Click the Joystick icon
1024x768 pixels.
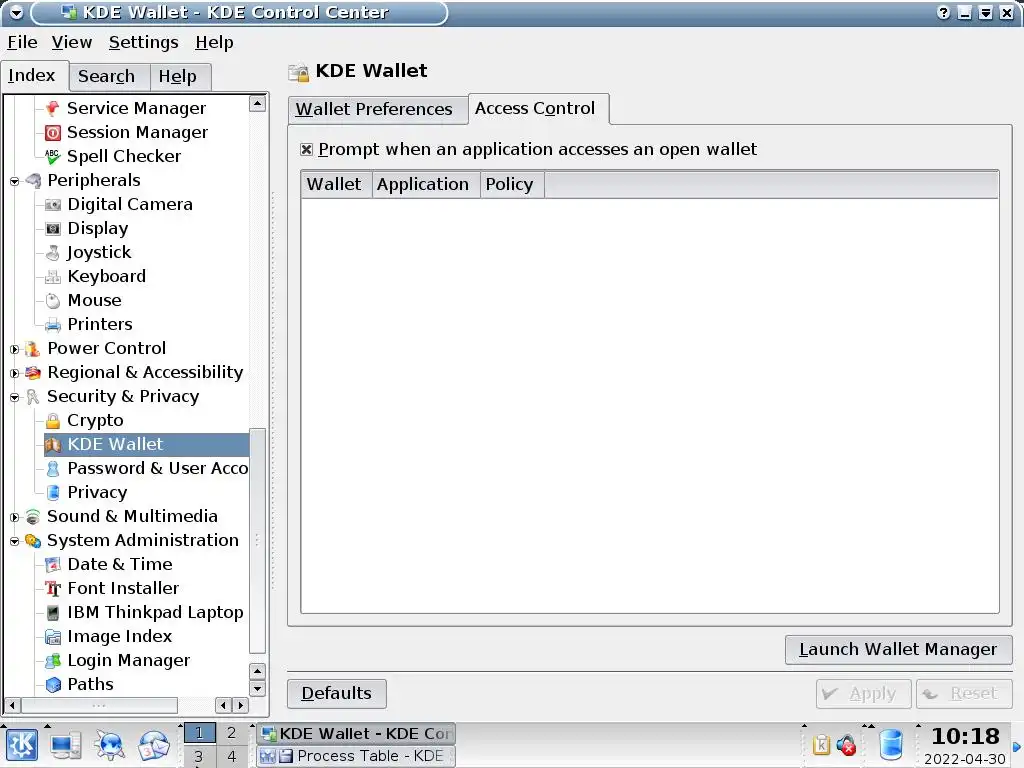(53, 253)
